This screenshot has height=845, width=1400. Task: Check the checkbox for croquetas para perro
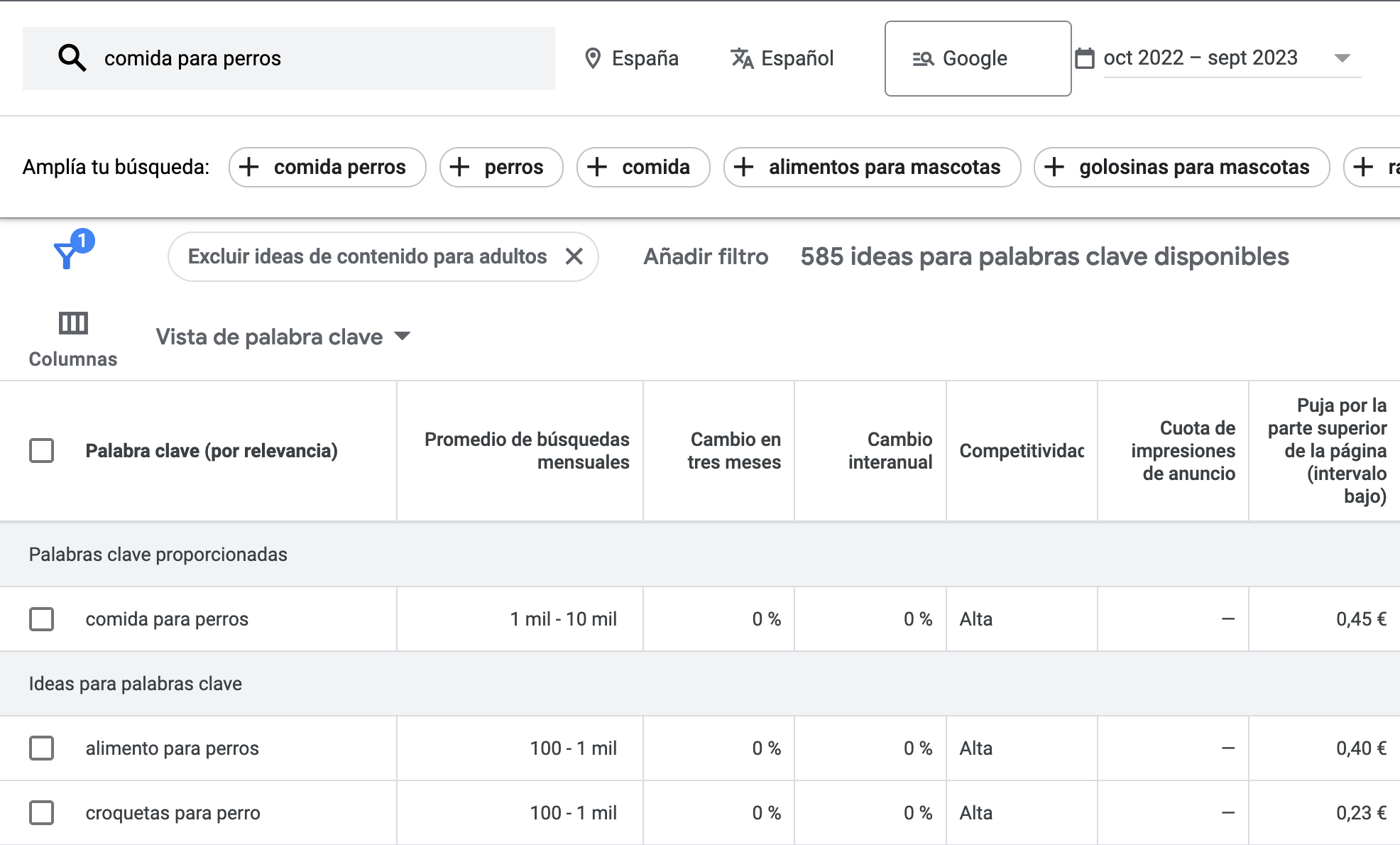pyautogui.click(x=41, y=812)
